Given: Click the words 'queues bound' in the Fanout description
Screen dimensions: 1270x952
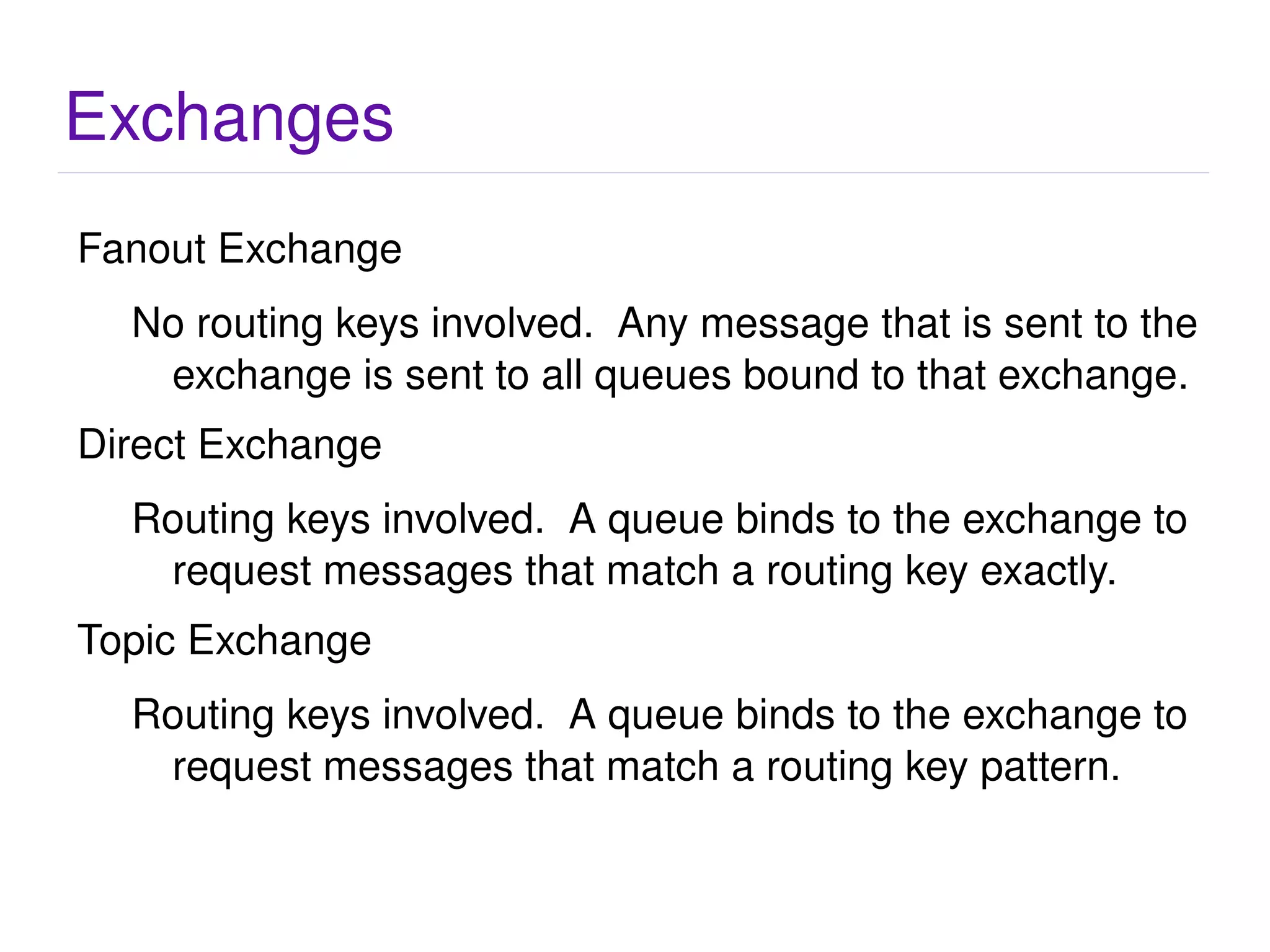Looking at the screenshot, I should coord(727,376).
